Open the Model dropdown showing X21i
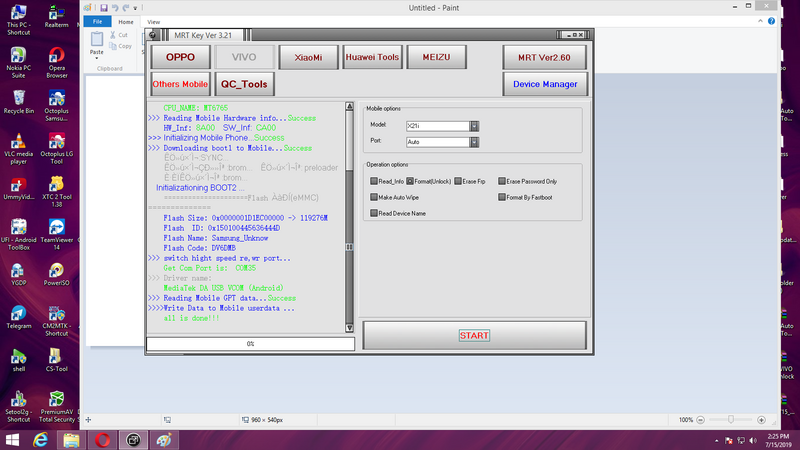 474,126
